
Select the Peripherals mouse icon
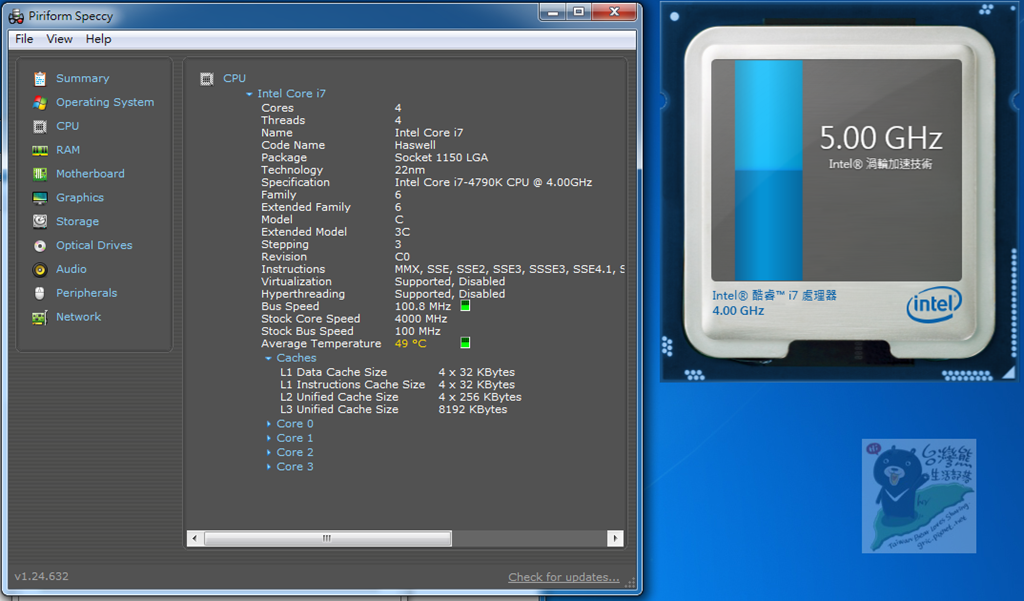coord(40,293)
